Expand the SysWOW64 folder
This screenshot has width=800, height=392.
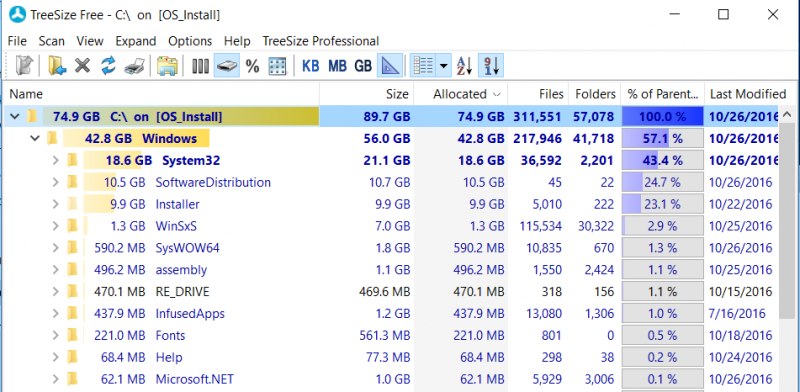tap(56, 248)
